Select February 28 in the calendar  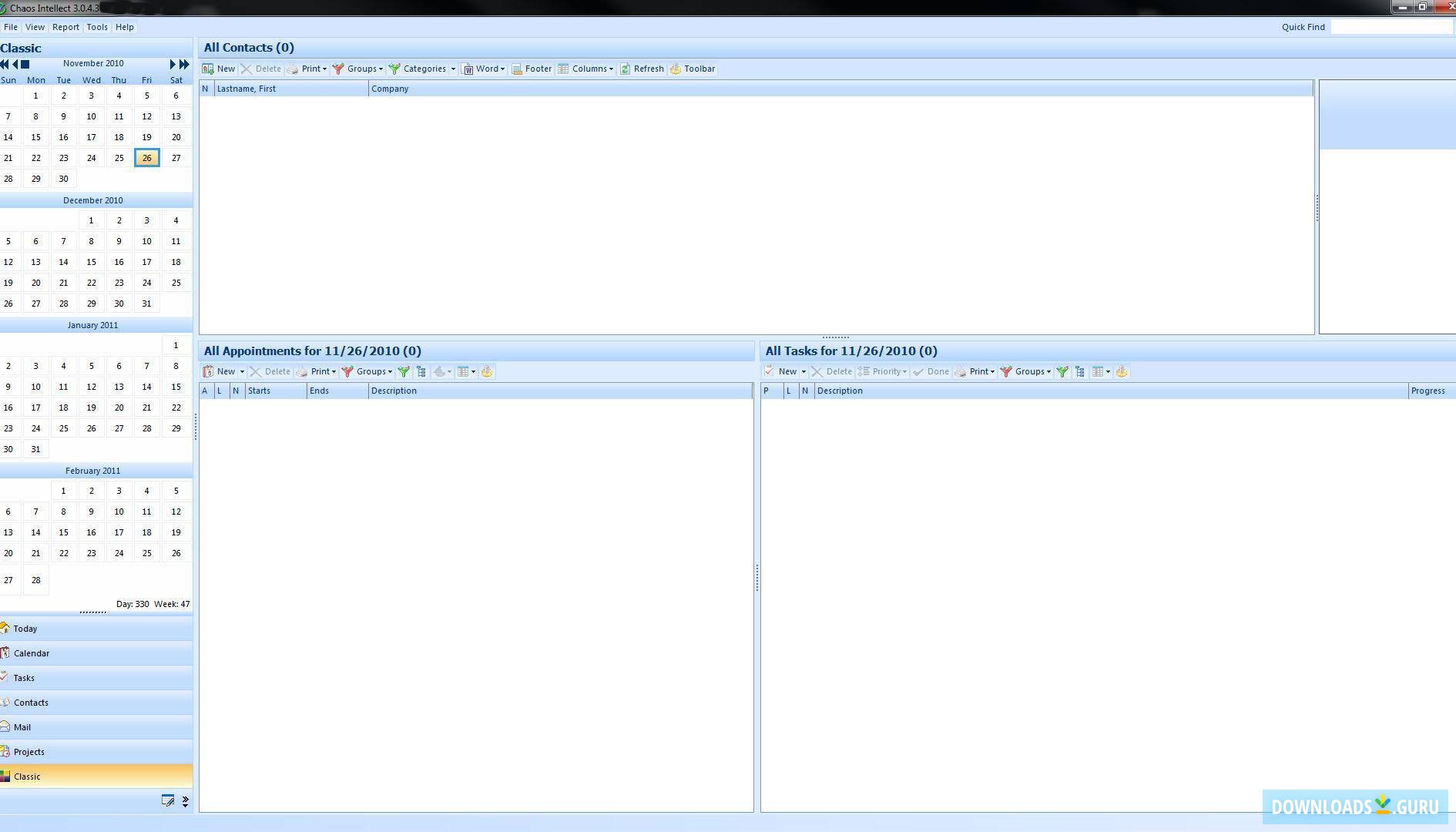click(35, 580)
